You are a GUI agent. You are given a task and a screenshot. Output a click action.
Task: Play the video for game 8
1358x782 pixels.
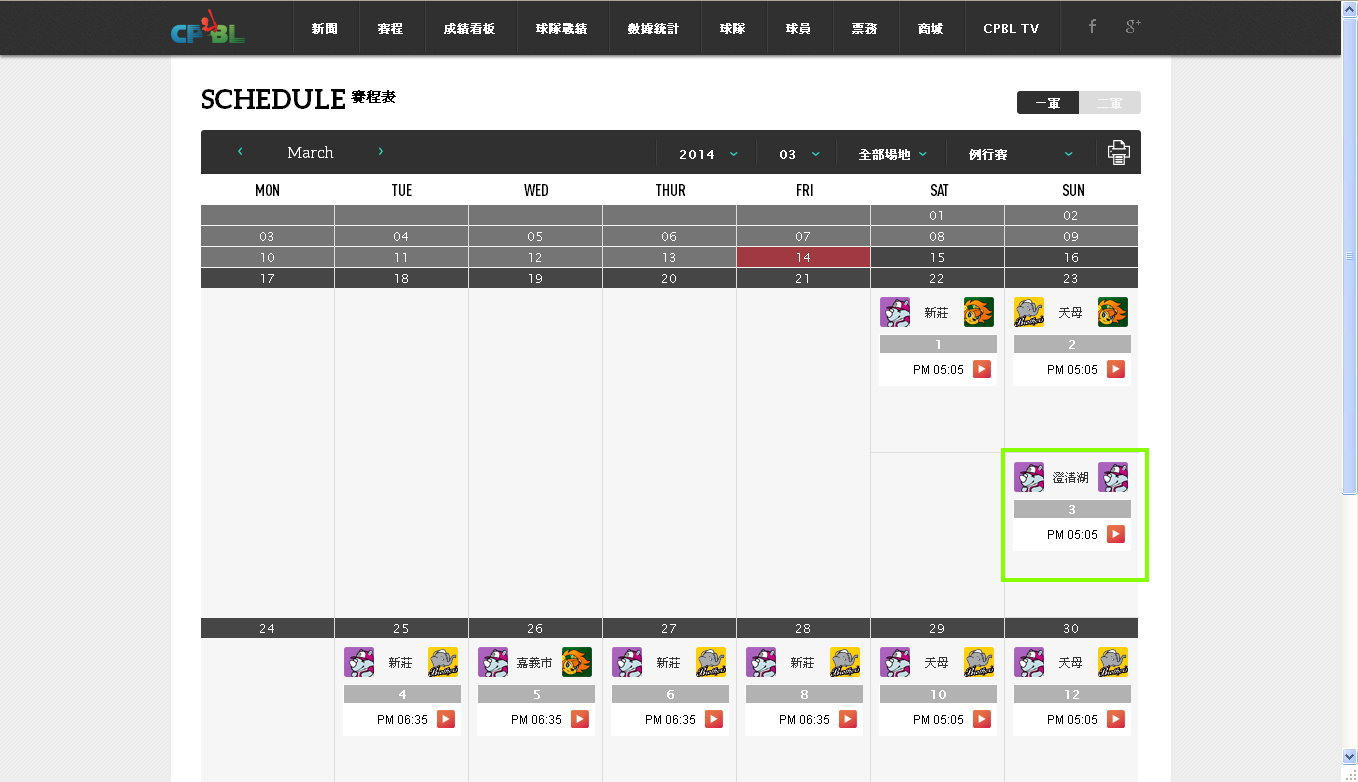point(848,719)
